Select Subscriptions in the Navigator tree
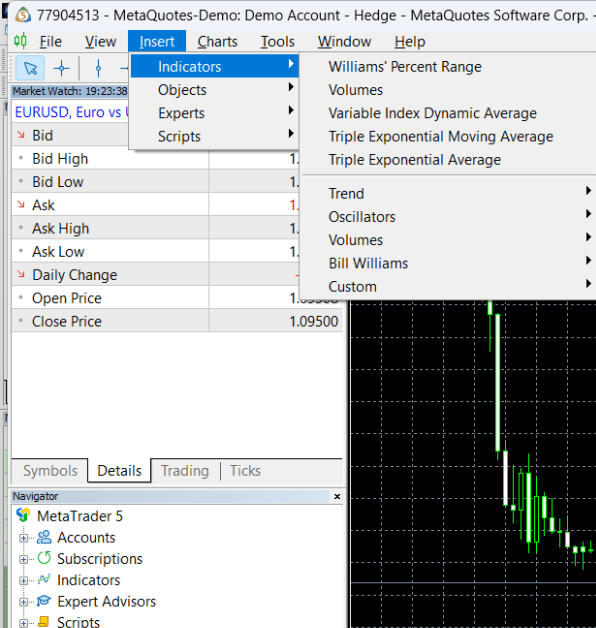 [100, 559]
